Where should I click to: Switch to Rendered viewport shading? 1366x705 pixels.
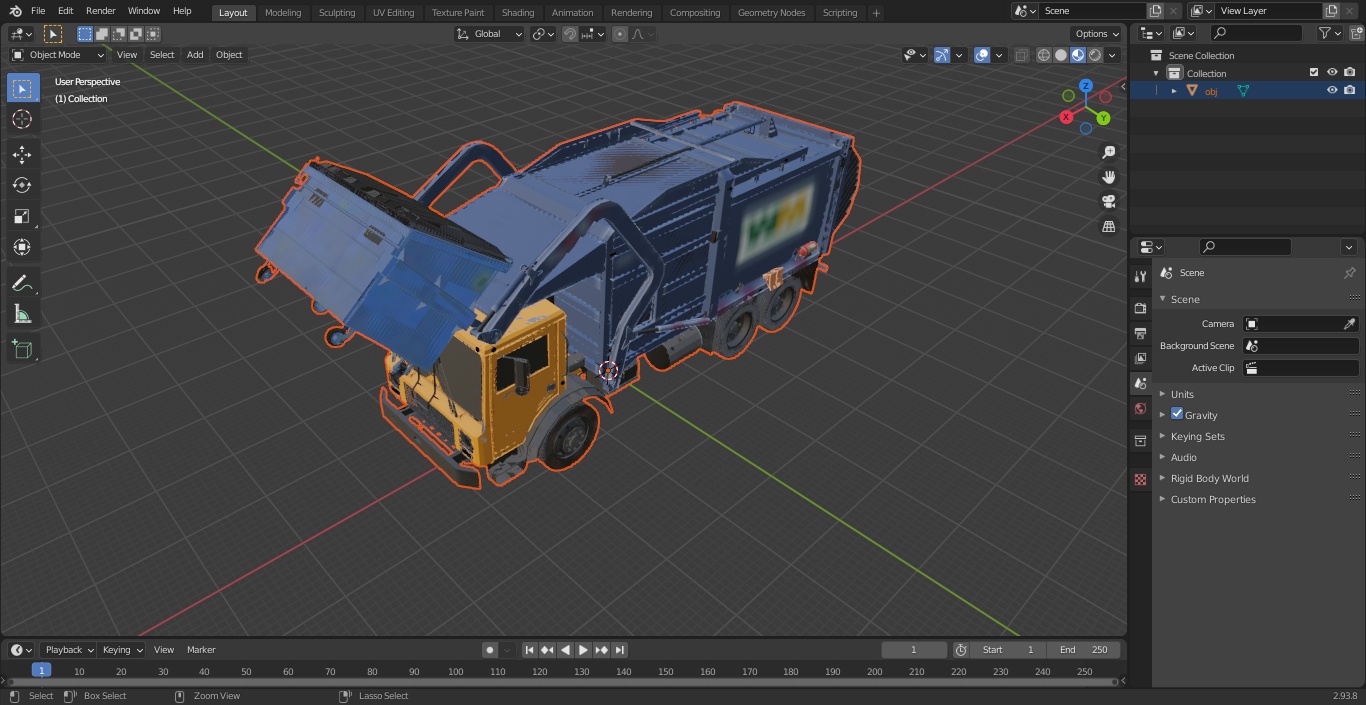(x=1095, y=55)
